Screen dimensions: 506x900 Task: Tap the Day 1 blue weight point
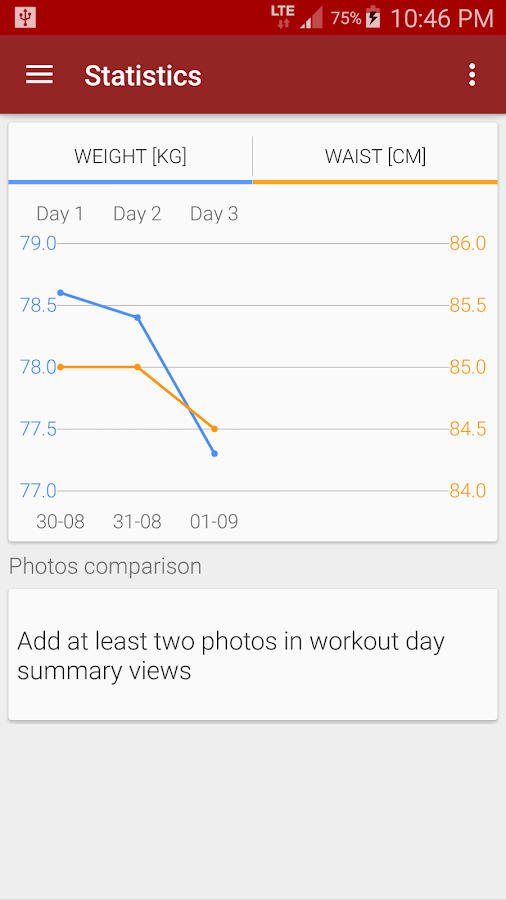coord(60,293)
